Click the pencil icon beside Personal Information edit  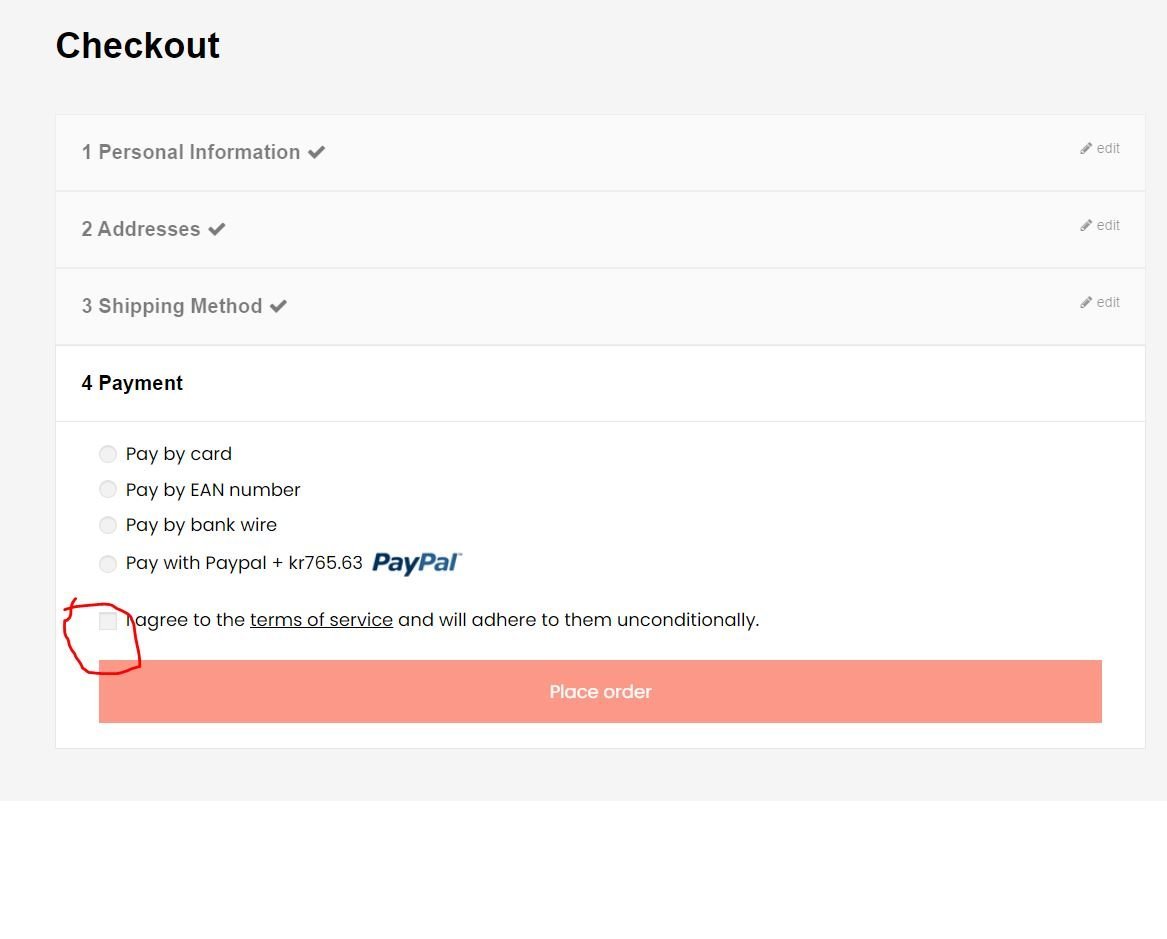pos(1086,149)
